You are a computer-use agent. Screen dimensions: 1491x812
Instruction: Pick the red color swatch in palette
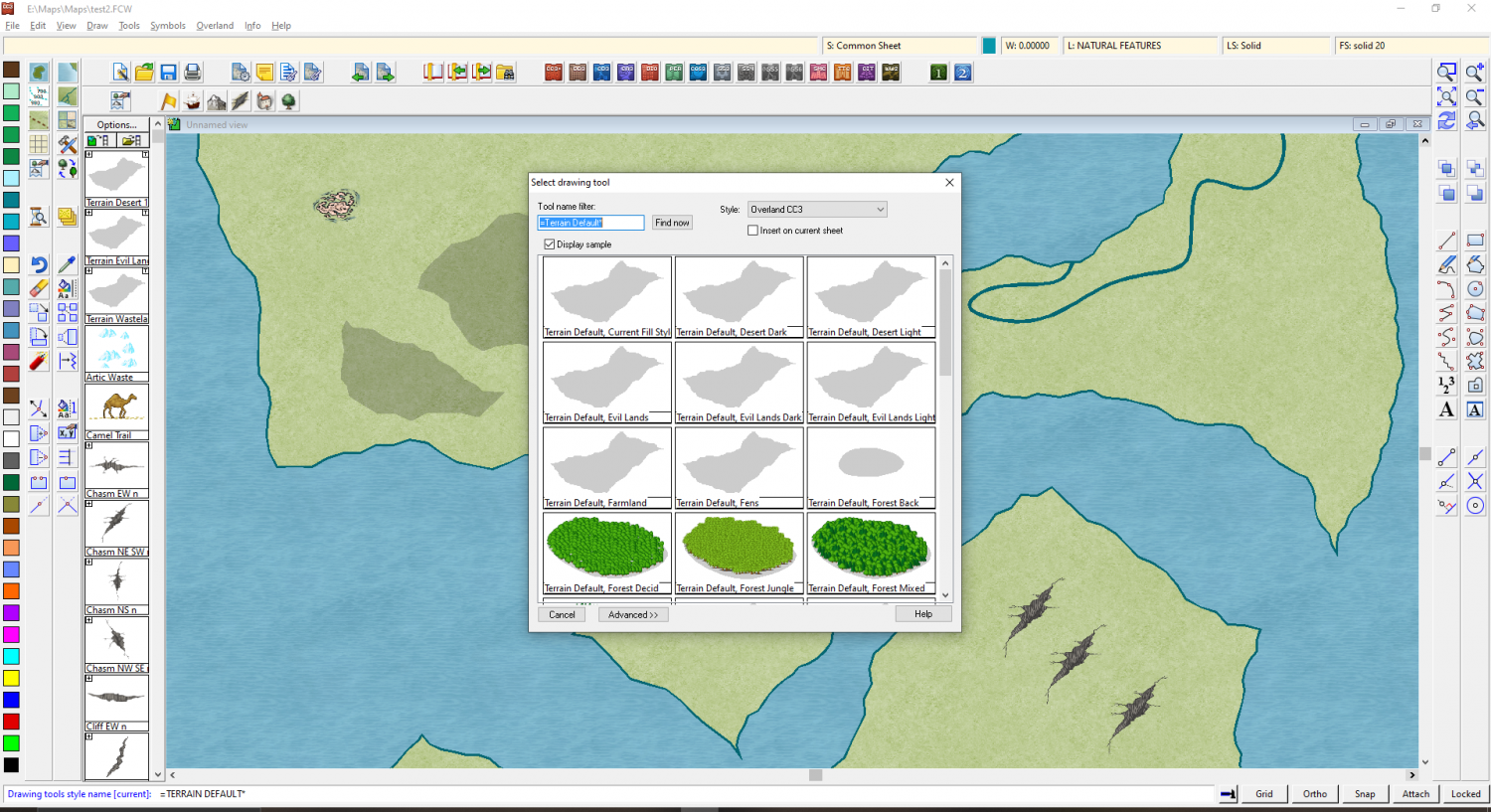[x=11, y=722]
